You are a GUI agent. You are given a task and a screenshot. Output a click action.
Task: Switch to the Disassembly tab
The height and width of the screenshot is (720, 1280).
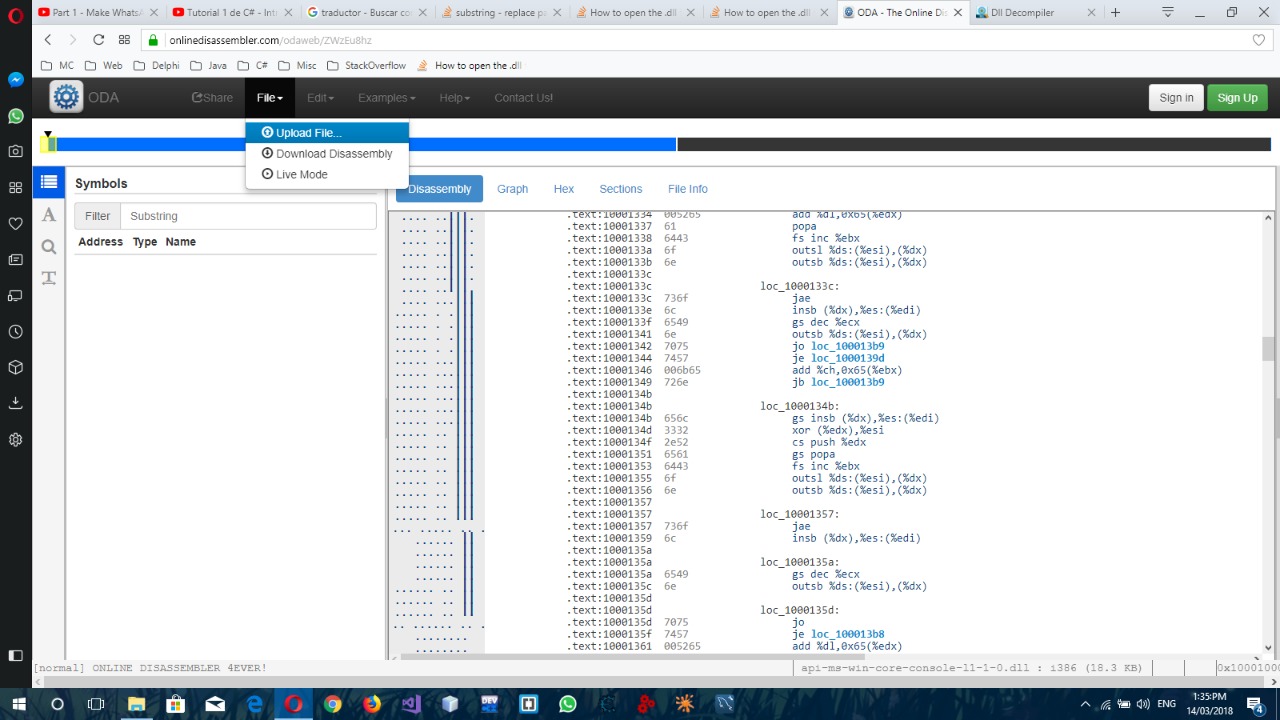tap(439, 189)
